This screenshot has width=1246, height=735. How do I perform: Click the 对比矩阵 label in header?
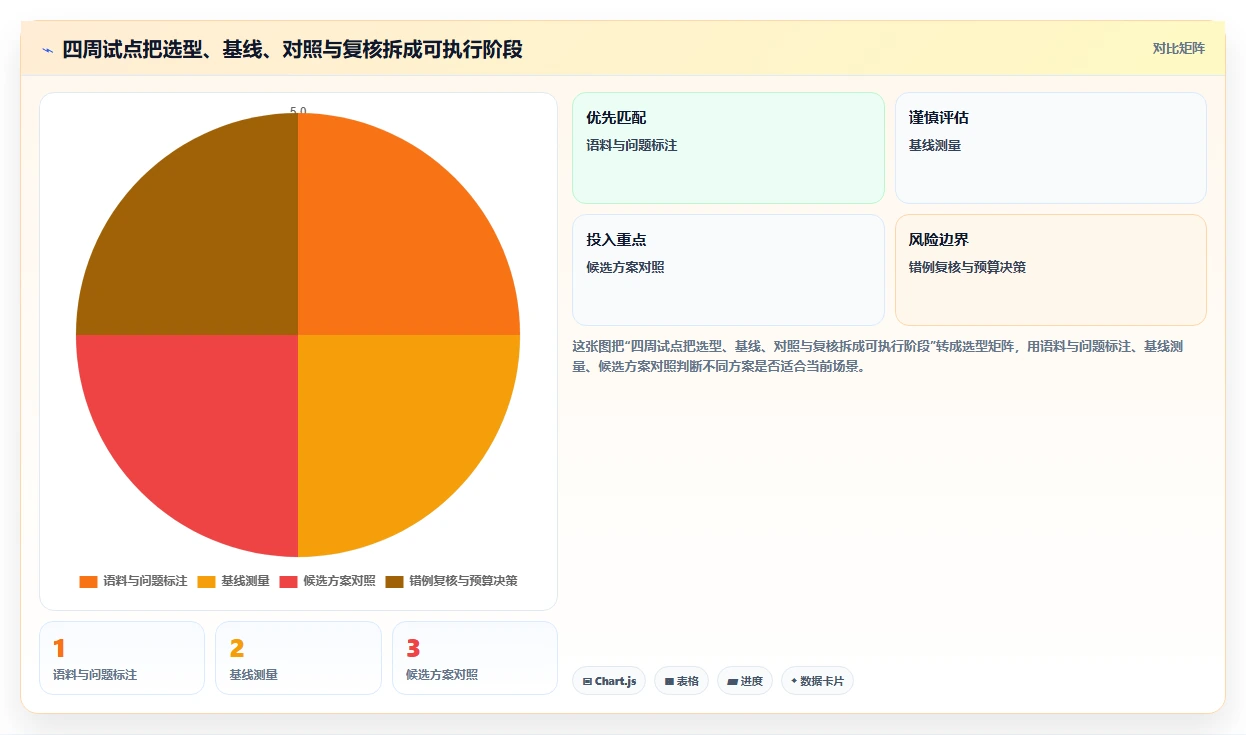point(1179,48)
